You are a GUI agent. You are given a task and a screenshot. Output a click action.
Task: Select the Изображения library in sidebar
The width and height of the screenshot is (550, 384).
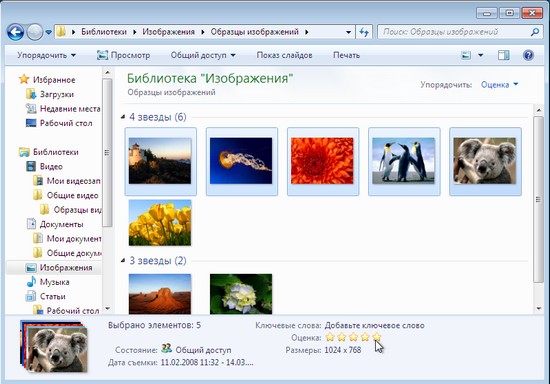(59, 268)
